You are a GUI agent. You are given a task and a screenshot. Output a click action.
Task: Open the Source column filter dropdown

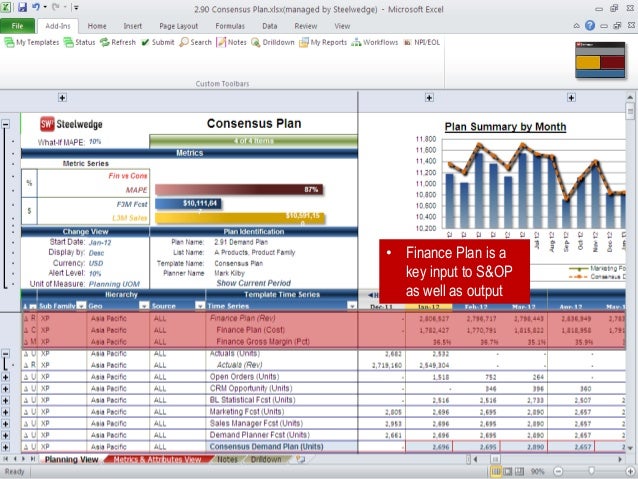(200, 306)
